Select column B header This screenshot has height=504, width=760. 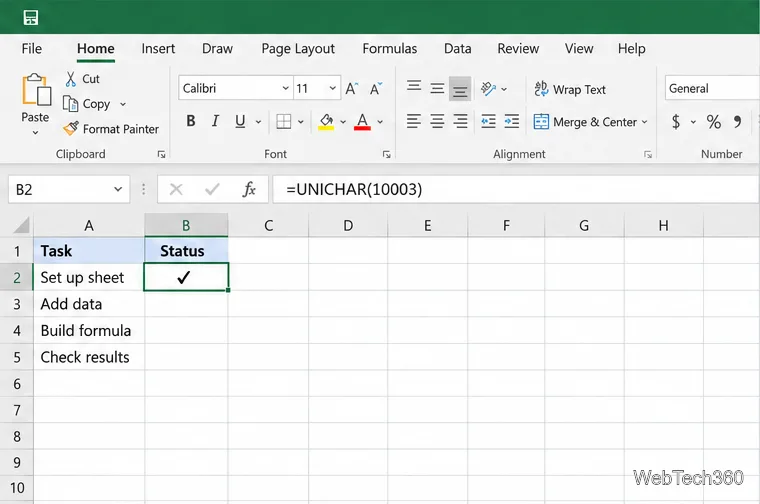pyautogui.click(x=186, y=225)
